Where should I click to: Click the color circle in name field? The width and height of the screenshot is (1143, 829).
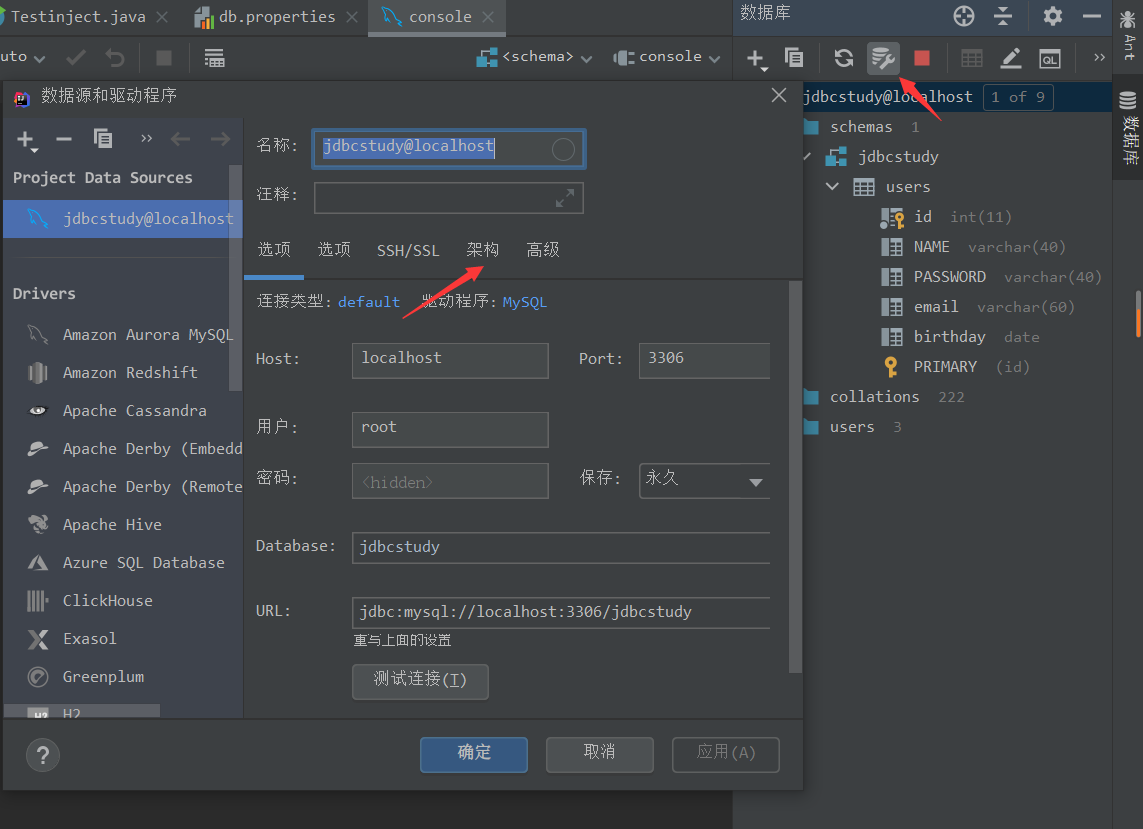(563, 149)
